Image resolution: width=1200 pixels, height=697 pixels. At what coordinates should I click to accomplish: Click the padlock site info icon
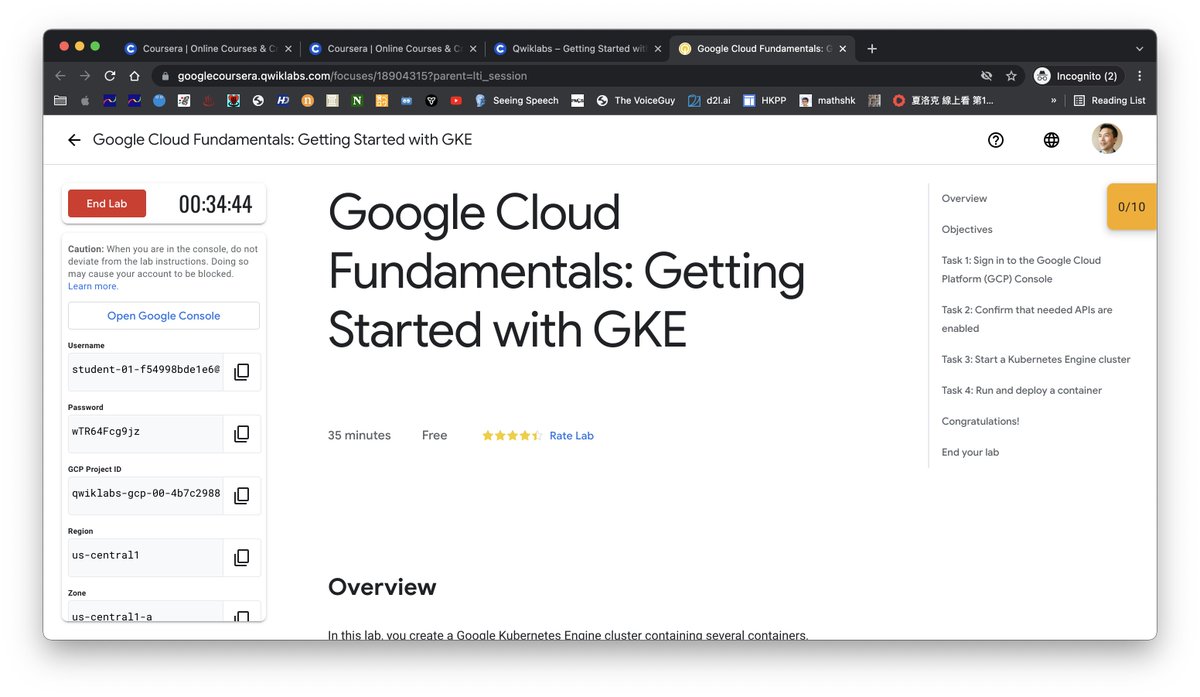coord(165,76)
